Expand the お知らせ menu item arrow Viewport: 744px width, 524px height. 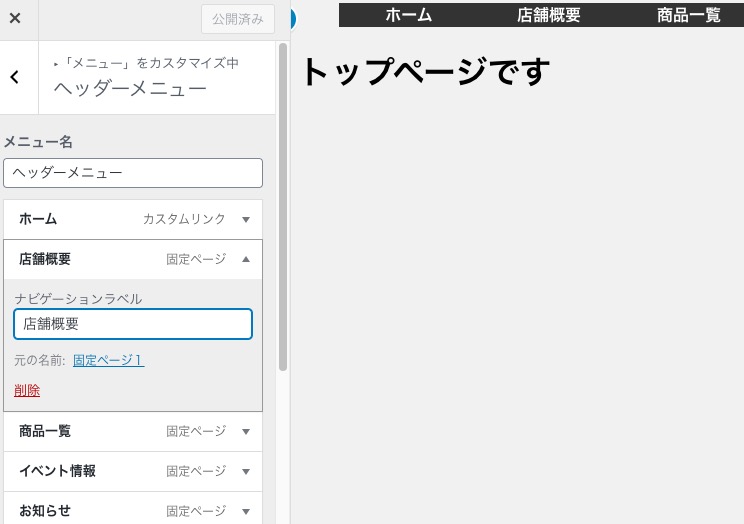pos(246,511)
